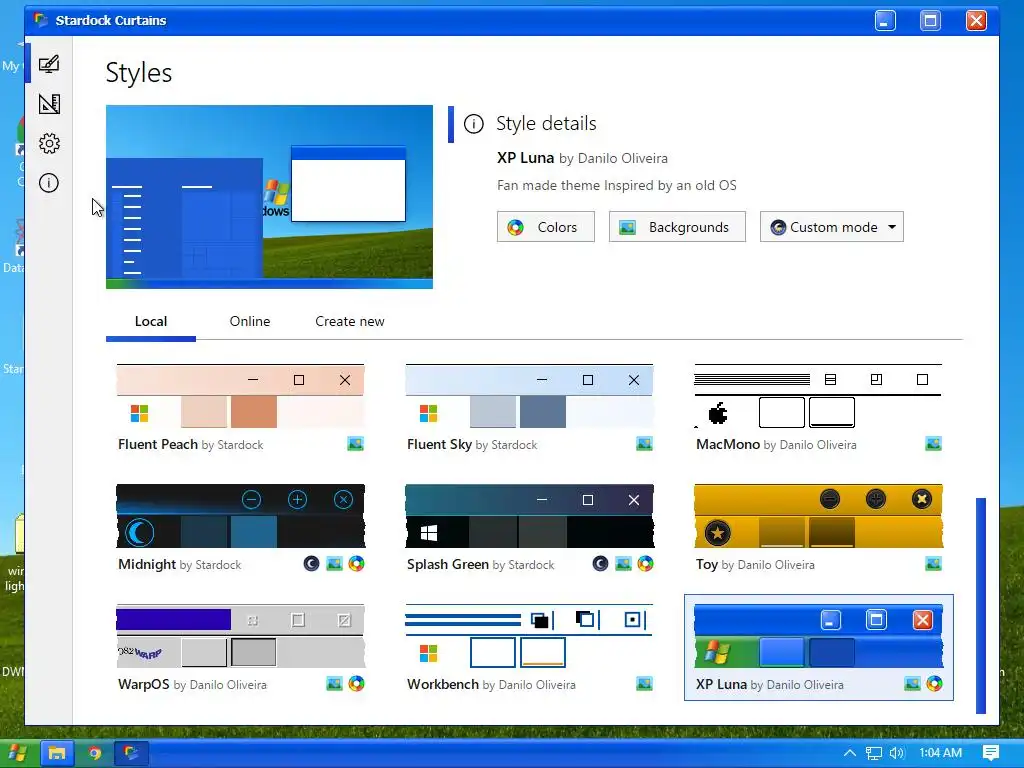Click color wheel icon on Splash Green
1024x768 pixels.
pos(645,563)
